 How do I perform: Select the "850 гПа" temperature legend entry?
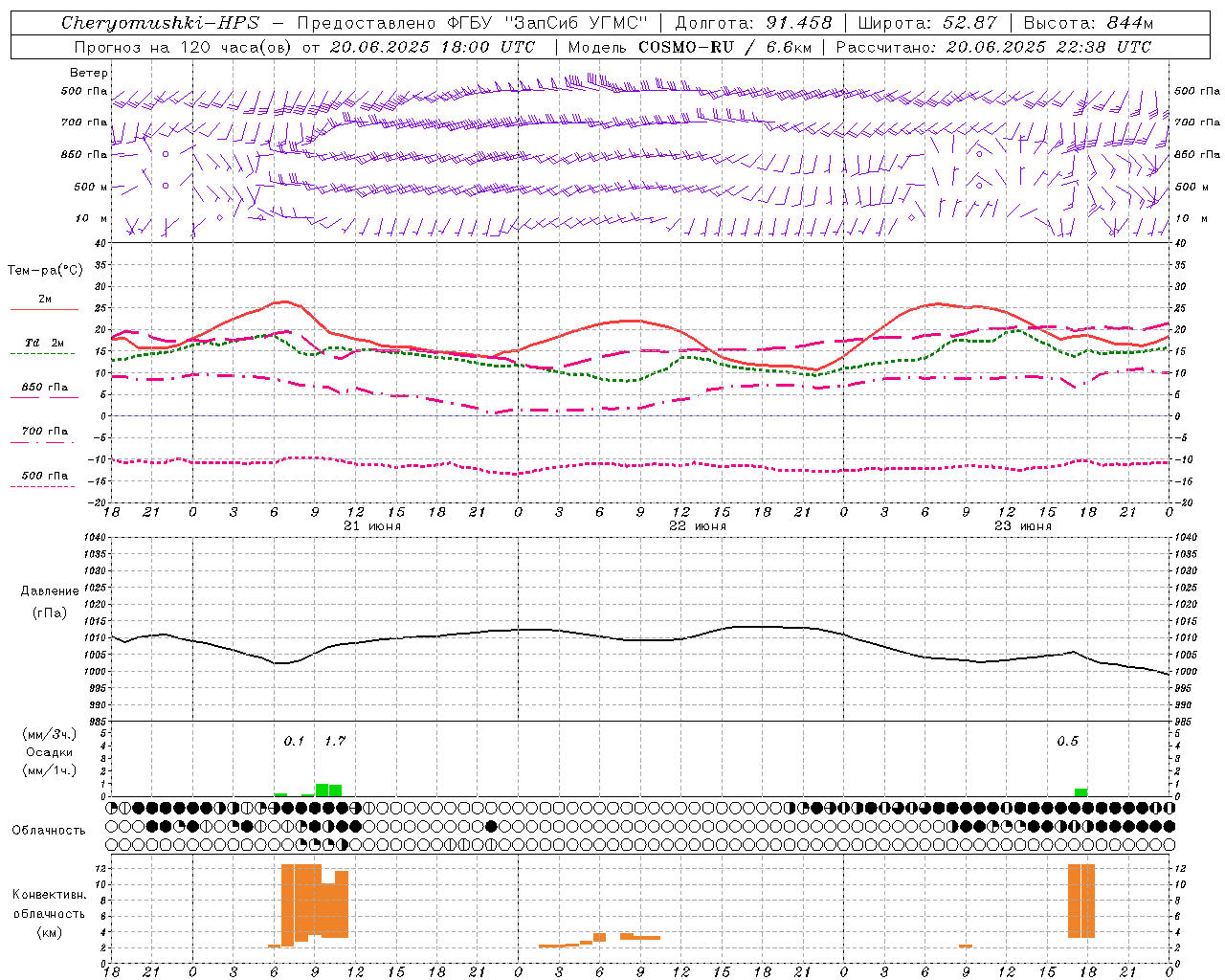pos(45,387)
